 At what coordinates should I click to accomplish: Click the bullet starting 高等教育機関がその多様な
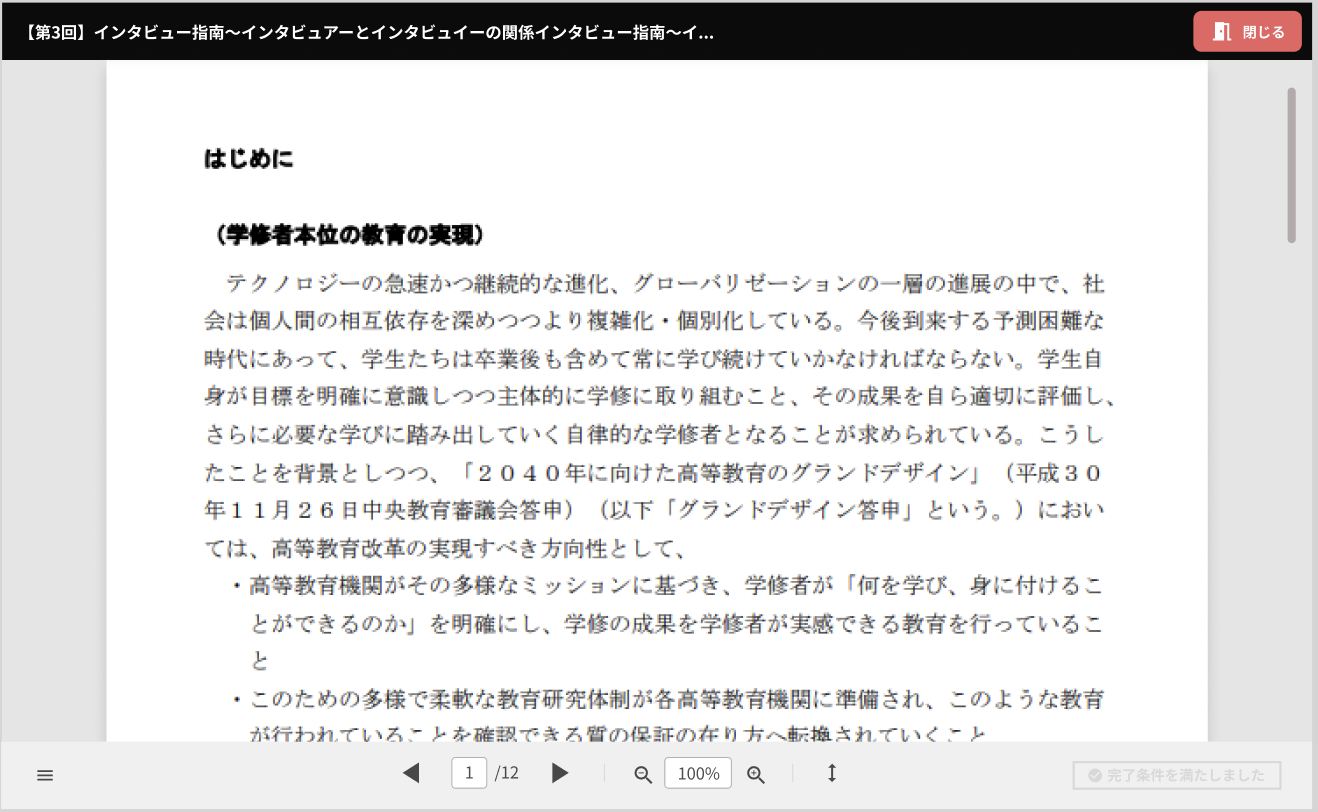pos(675,585)
